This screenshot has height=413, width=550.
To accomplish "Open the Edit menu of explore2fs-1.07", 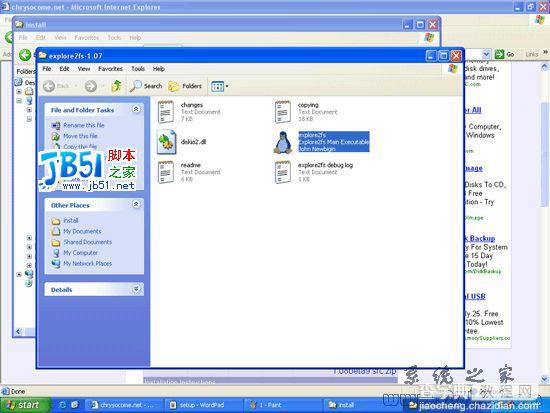I will (x=64, y=69).
